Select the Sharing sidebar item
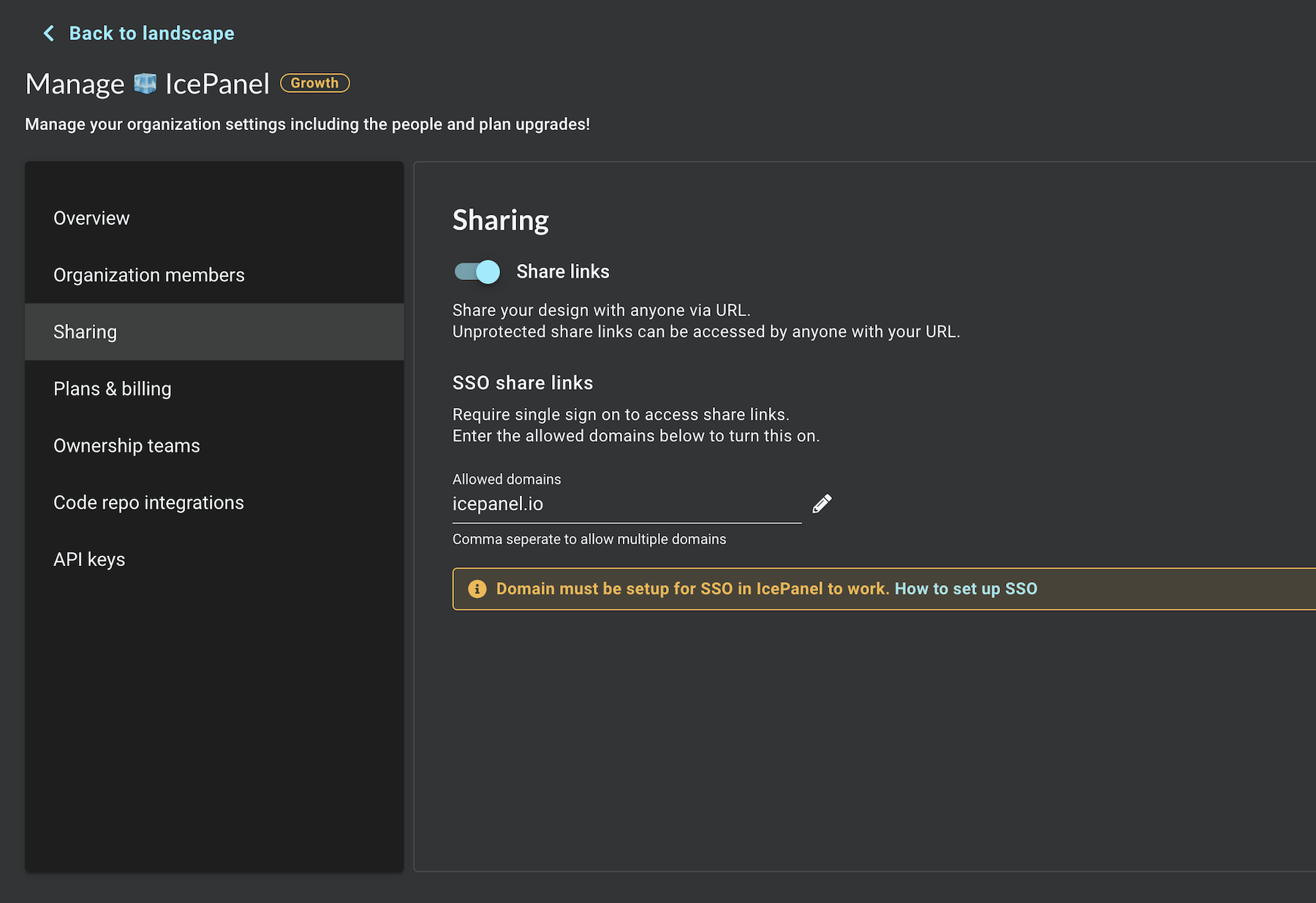1316x903 pixels. coord(85,332)
